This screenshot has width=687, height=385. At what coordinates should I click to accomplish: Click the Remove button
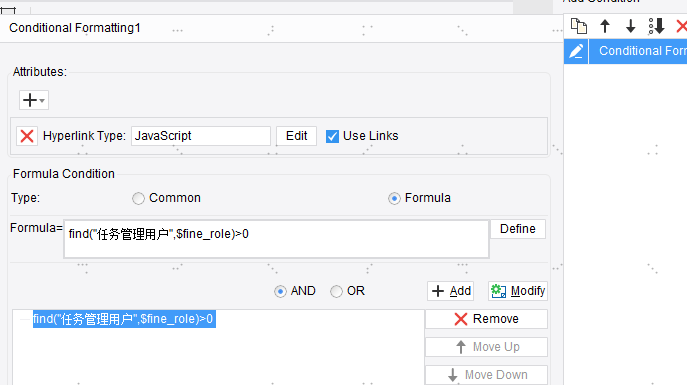click(486, 319)
